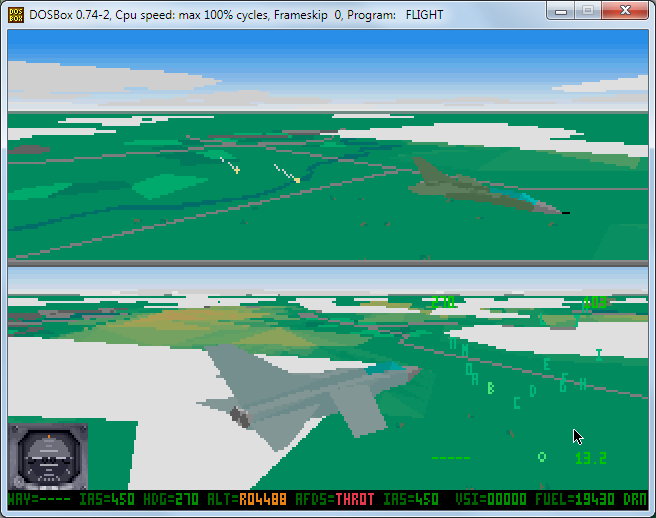Click the WAY=---- status readout

[39, 499]
